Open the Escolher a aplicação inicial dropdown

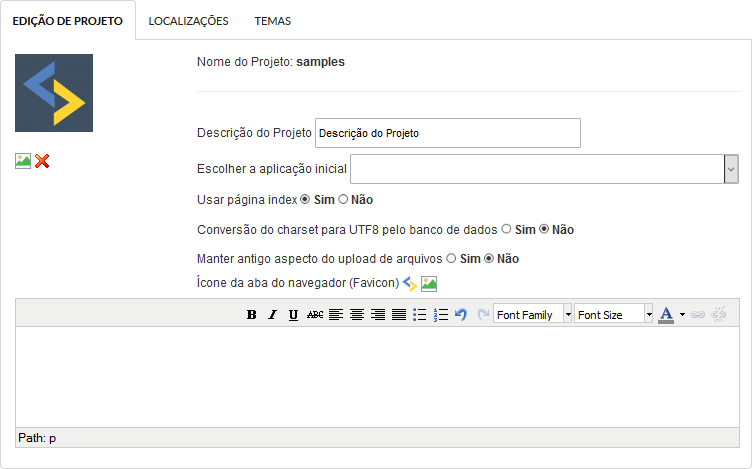(x=731, y=169)
